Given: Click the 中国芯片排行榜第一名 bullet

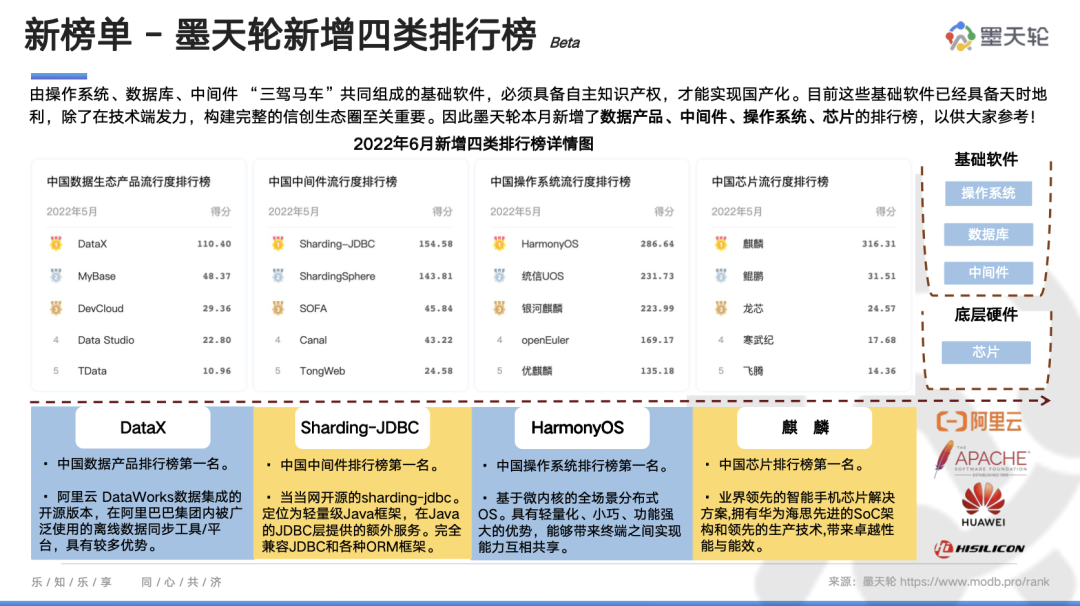Looking at the screenshot, I should [x=787, y=465].
